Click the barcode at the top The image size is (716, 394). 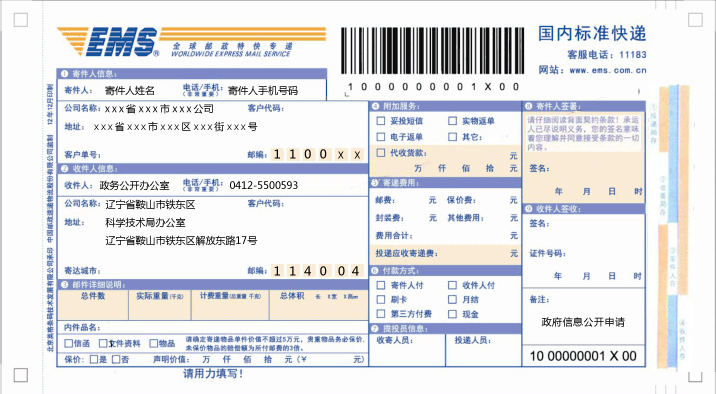tap(432, 50)
